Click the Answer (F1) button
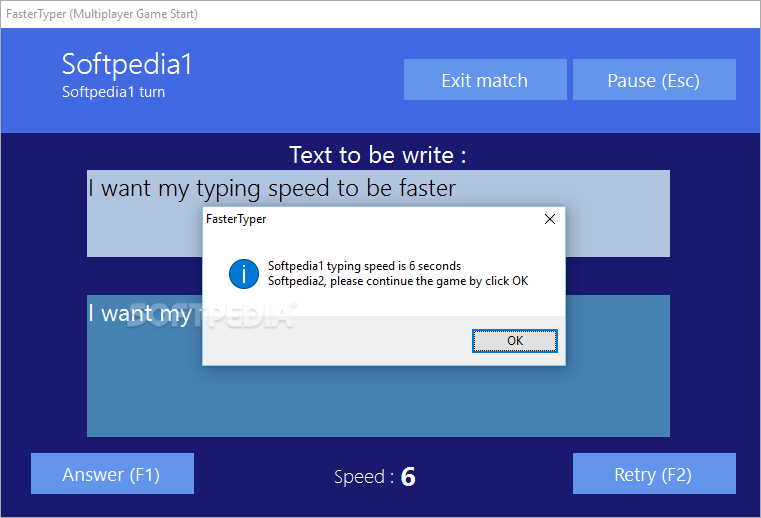Screen dimensions: 761x518 tap(112, 474)
